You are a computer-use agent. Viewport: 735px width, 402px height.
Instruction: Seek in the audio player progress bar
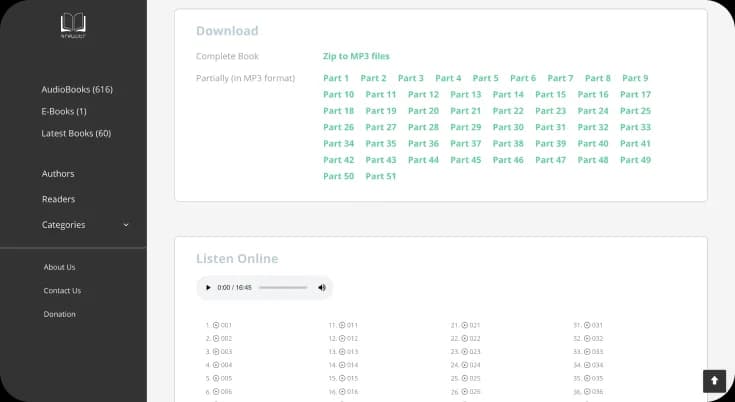click(283, 287)
